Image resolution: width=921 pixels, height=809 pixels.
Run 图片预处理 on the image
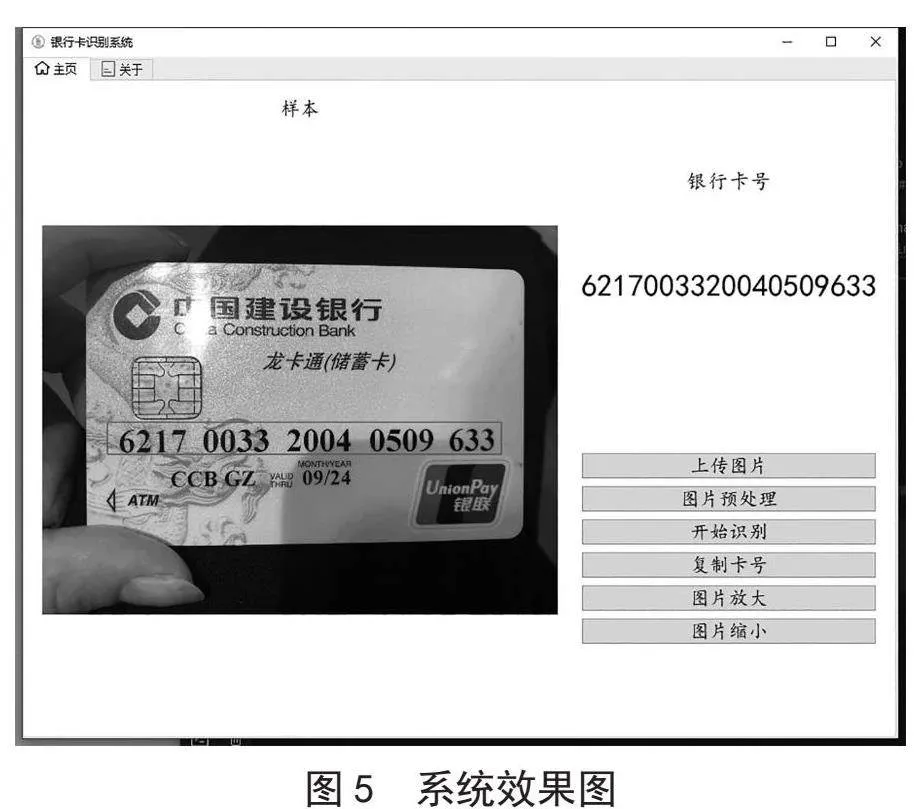click(728, 499)
